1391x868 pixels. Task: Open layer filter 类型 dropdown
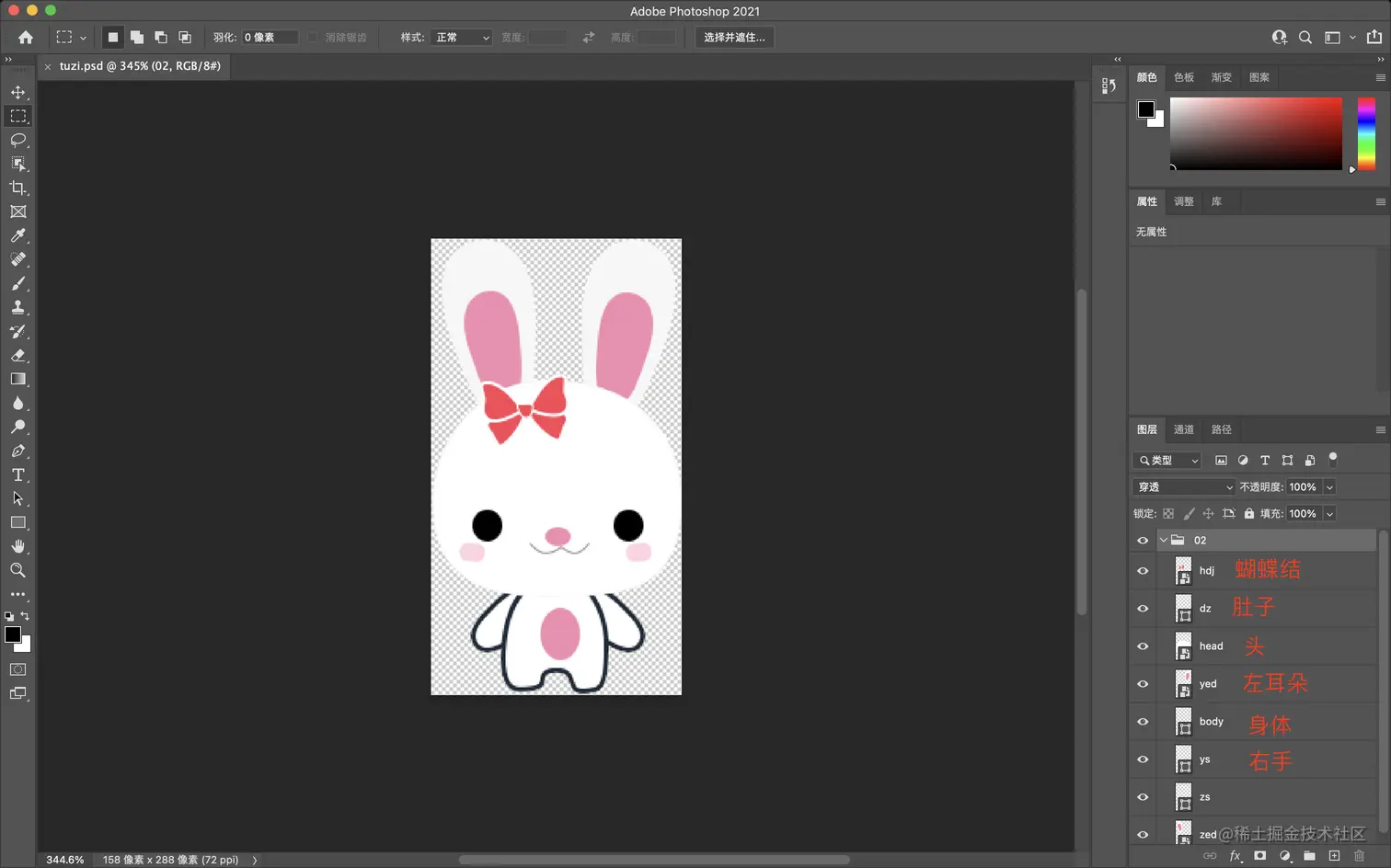pos(1168,461)
